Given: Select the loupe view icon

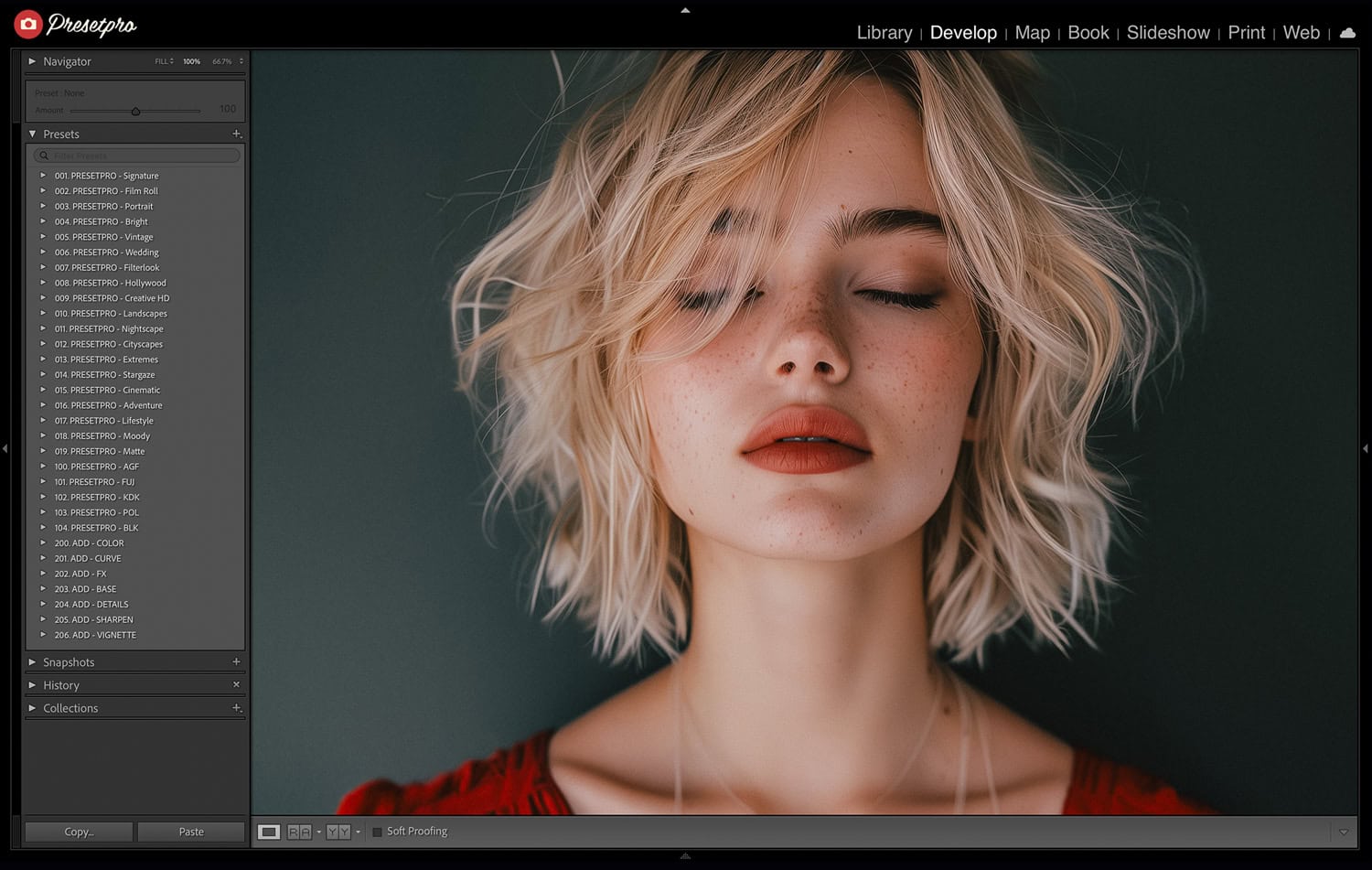Looking at the screenshot, I should coord(269,832).
